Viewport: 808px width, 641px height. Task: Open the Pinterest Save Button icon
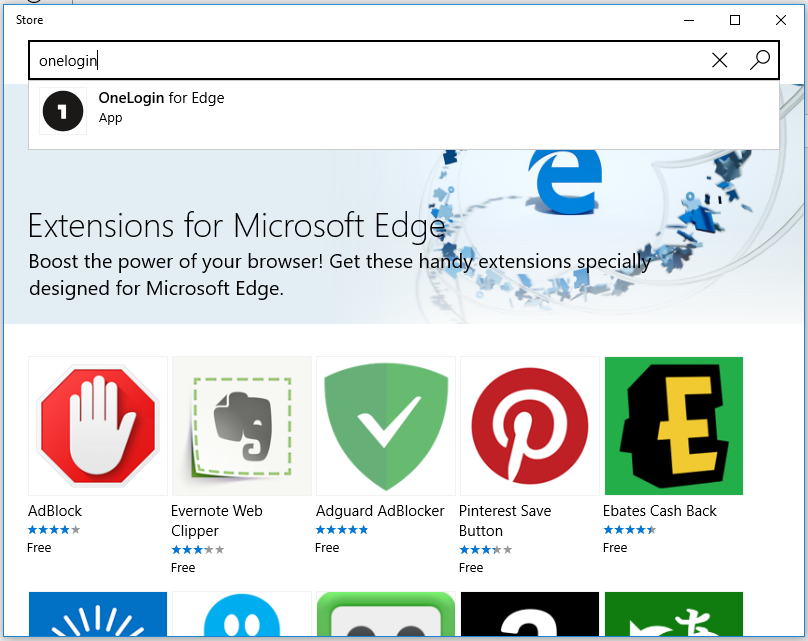click(x=530, y=426)
